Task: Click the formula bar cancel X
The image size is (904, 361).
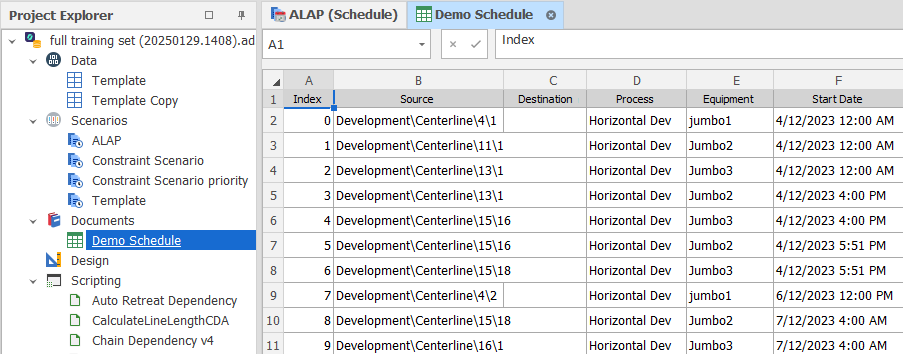Action: (x=453, y=44)
